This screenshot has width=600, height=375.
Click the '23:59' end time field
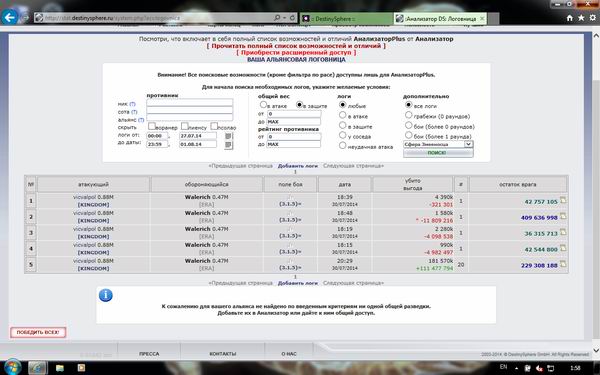tap(157, 144)
